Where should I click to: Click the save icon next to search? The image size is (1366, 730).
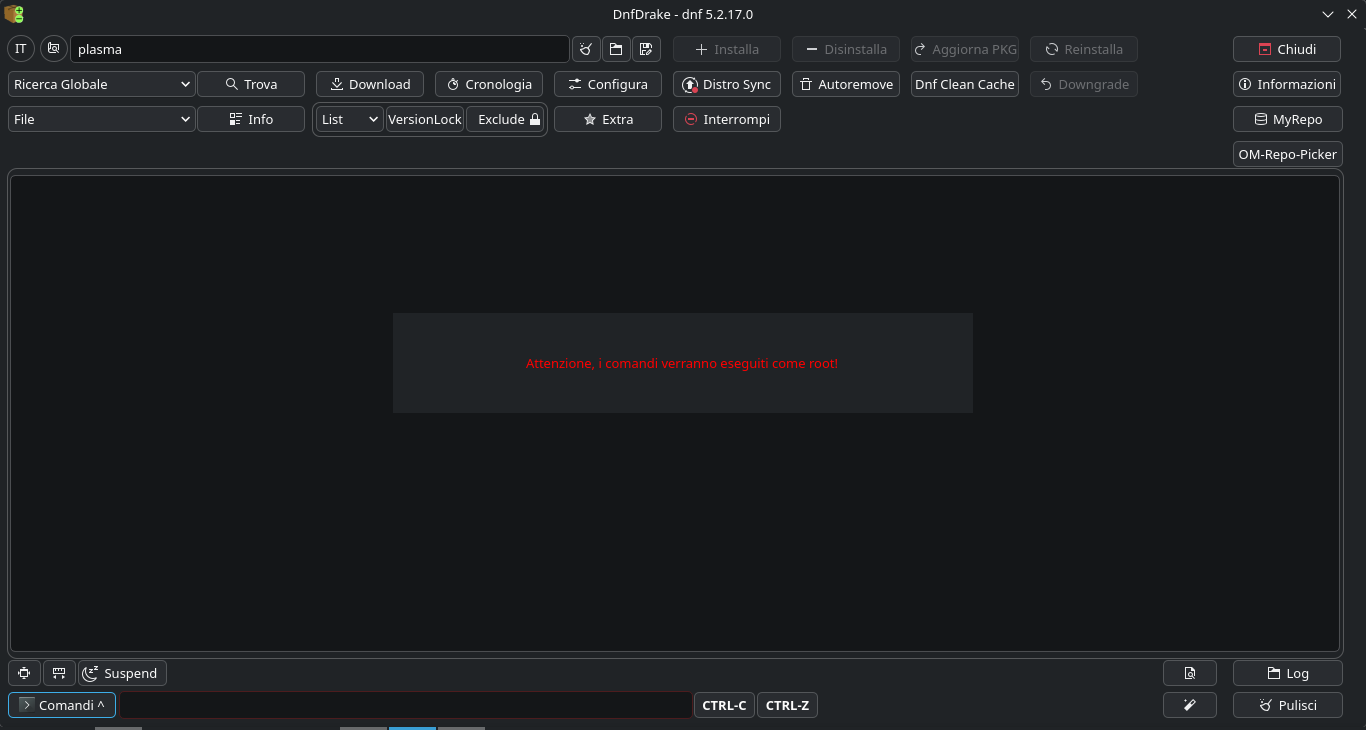tap(646, 49)
